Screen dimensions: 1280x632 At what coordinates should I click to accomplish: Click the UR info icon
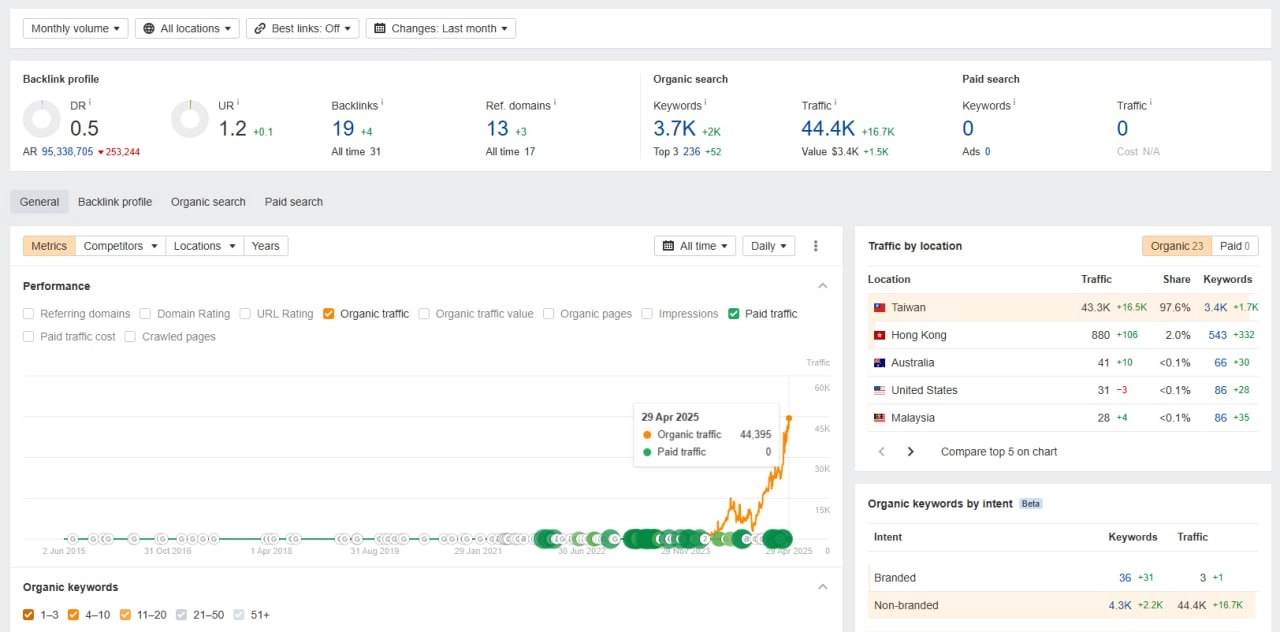(x=238, y=102)
